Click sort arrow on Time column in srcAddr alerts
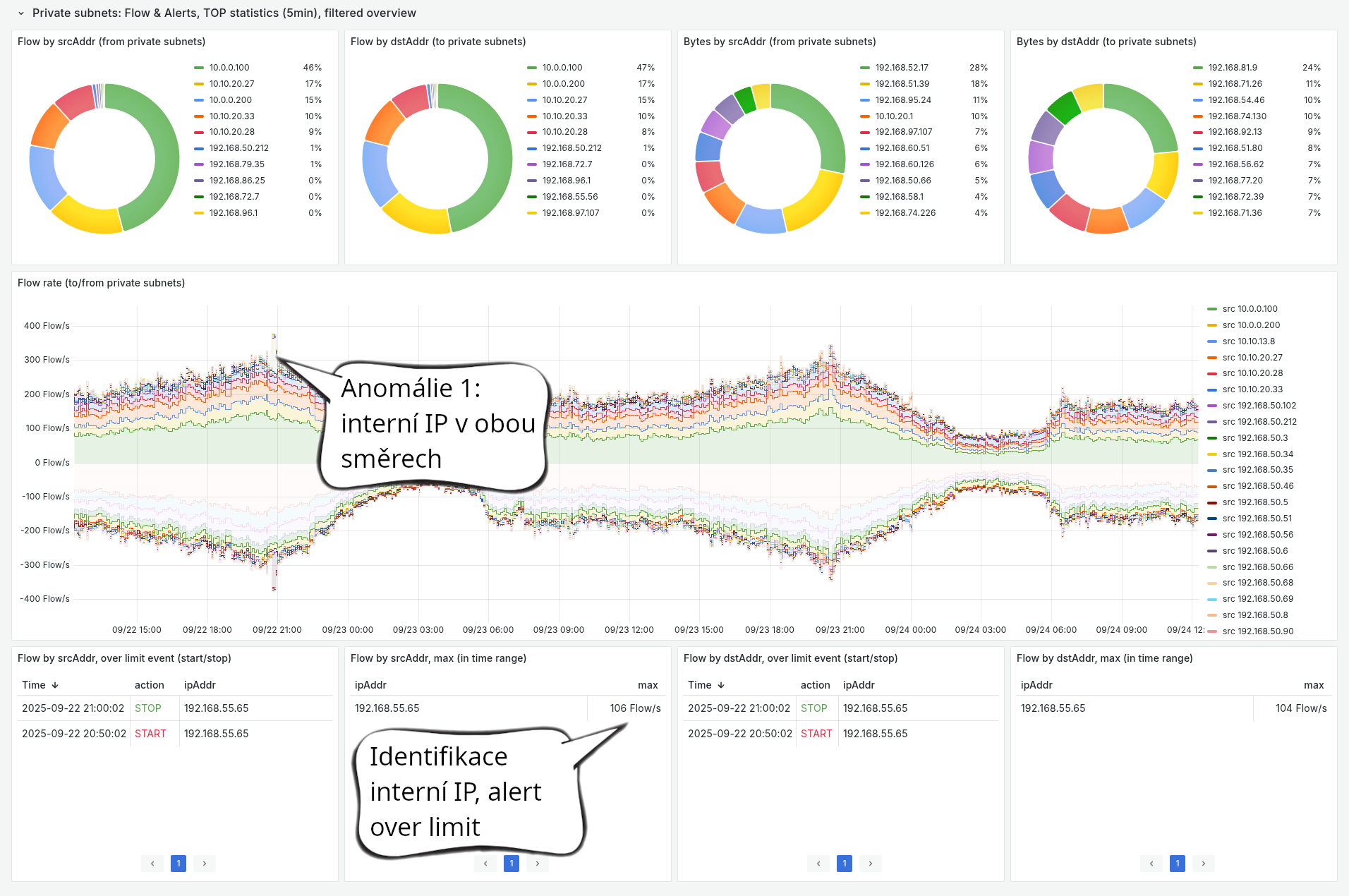The image size is (1349, 896). [55, 684]
